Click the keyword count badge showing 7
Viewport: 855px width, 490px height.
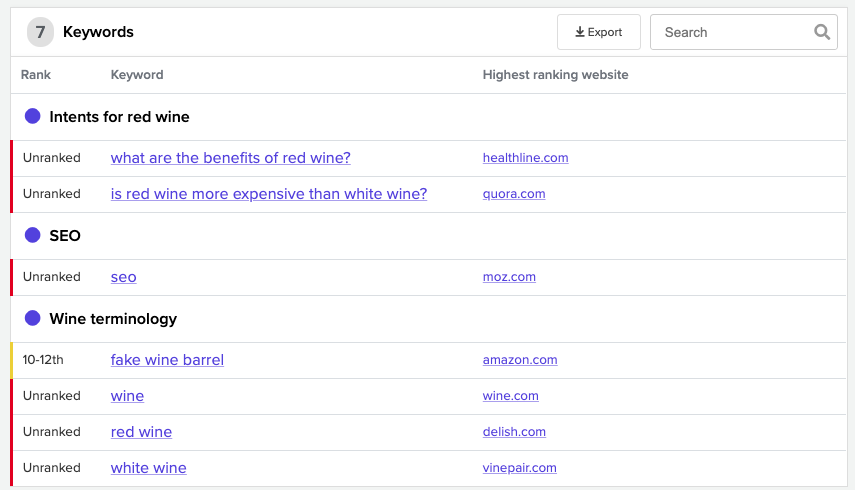[x=40, y=32]
